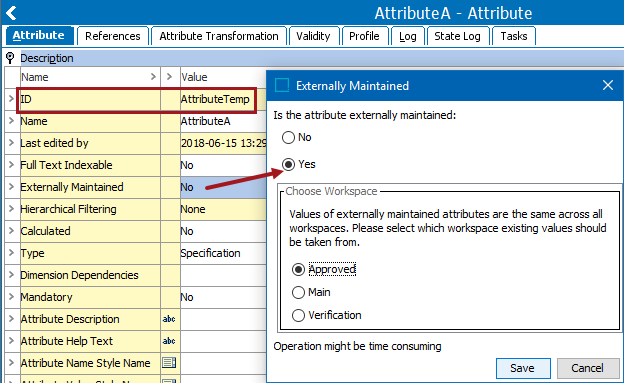Image resolution: width=624 pixels, height=383 pixels.
Task: Expand the Mandatory row
Action: (12, 297)
